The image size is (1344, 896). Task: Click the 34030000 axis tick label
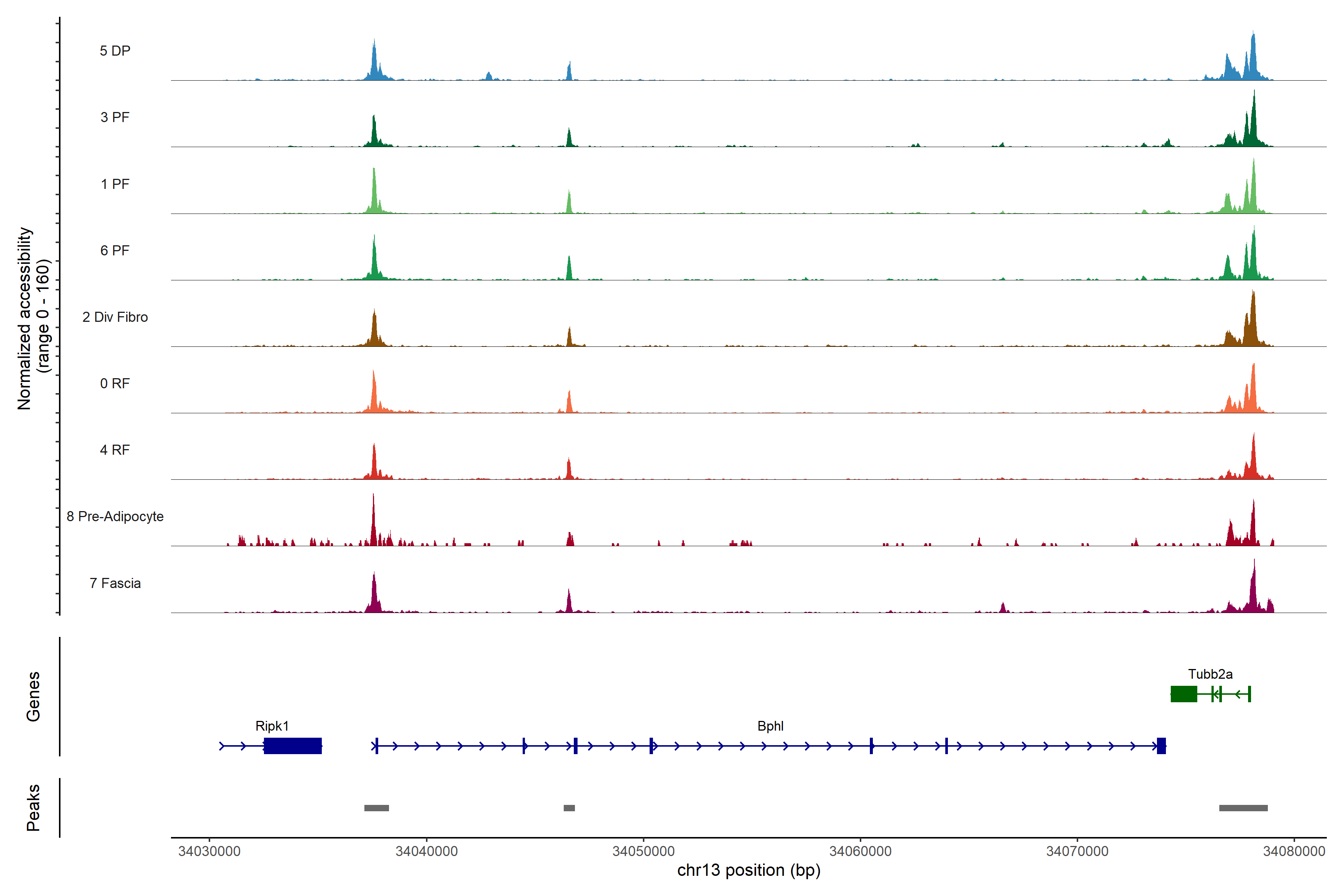pos(209,852)
